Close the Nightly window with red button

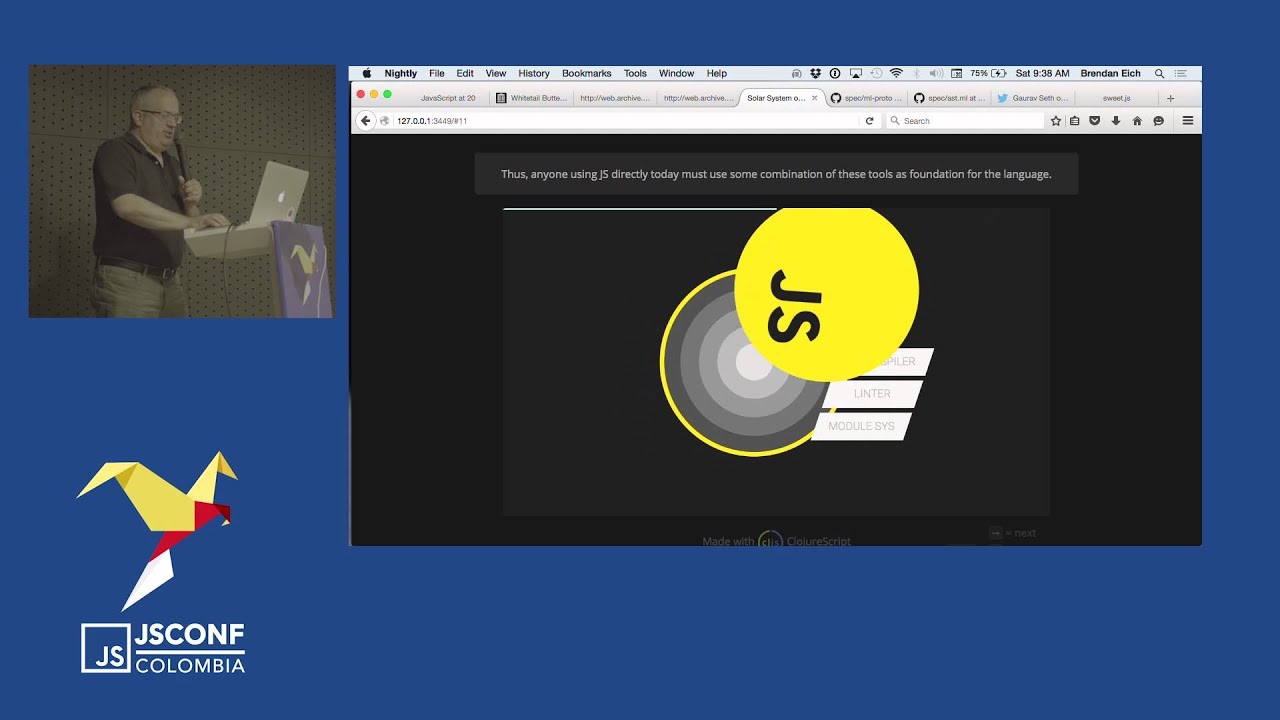point(361,94)
